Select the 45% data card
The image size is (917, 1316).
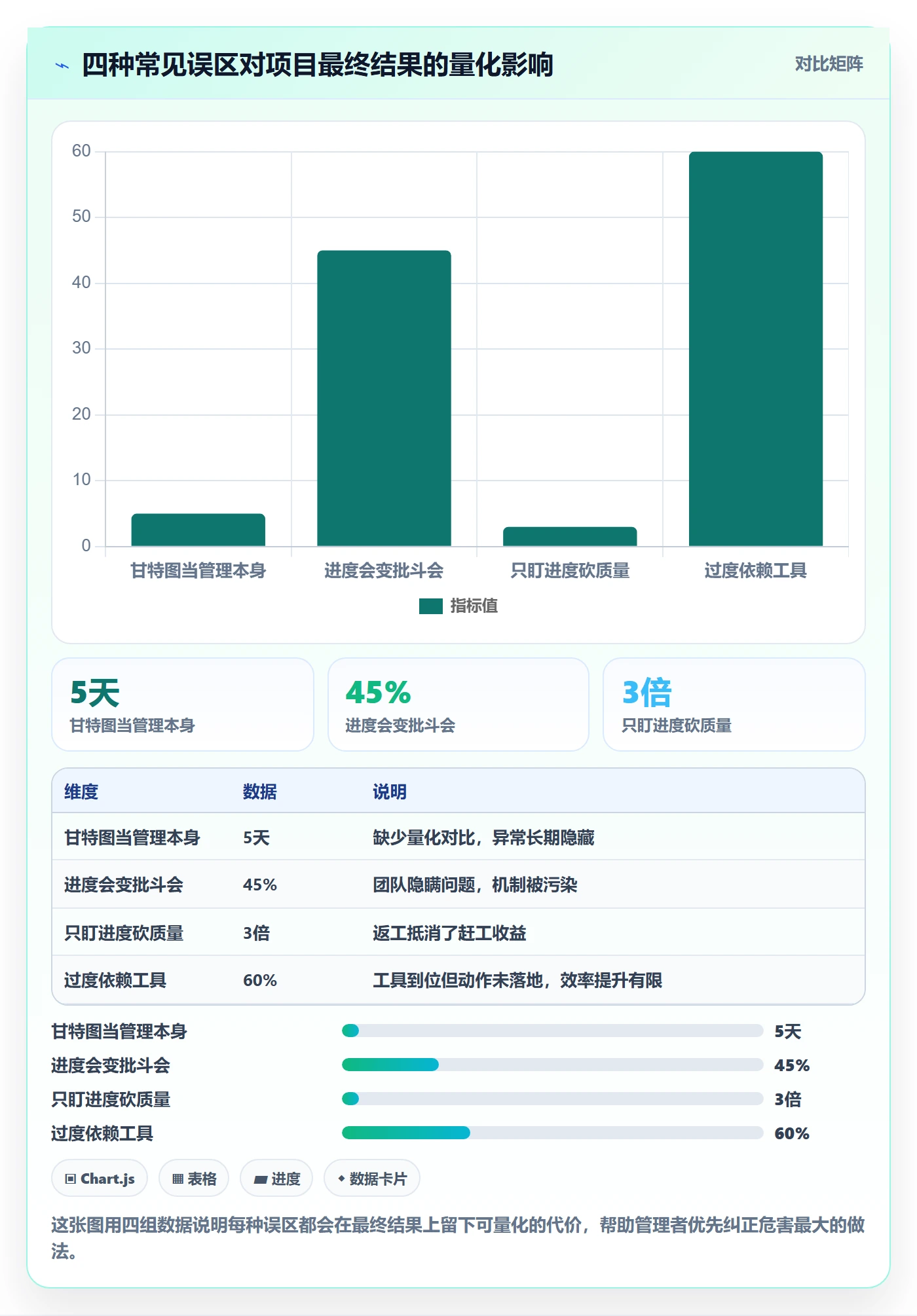(x=458, y=704)
